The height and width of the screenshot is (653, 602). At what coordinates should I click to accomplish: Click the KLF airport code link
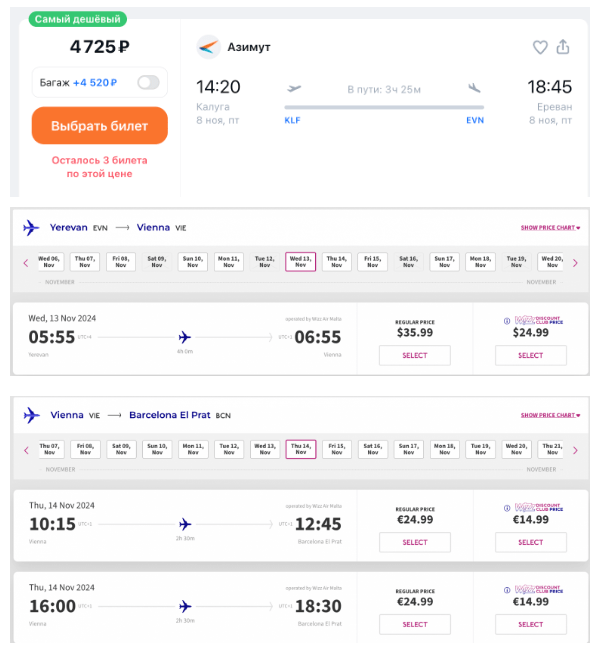coord(292,120)
